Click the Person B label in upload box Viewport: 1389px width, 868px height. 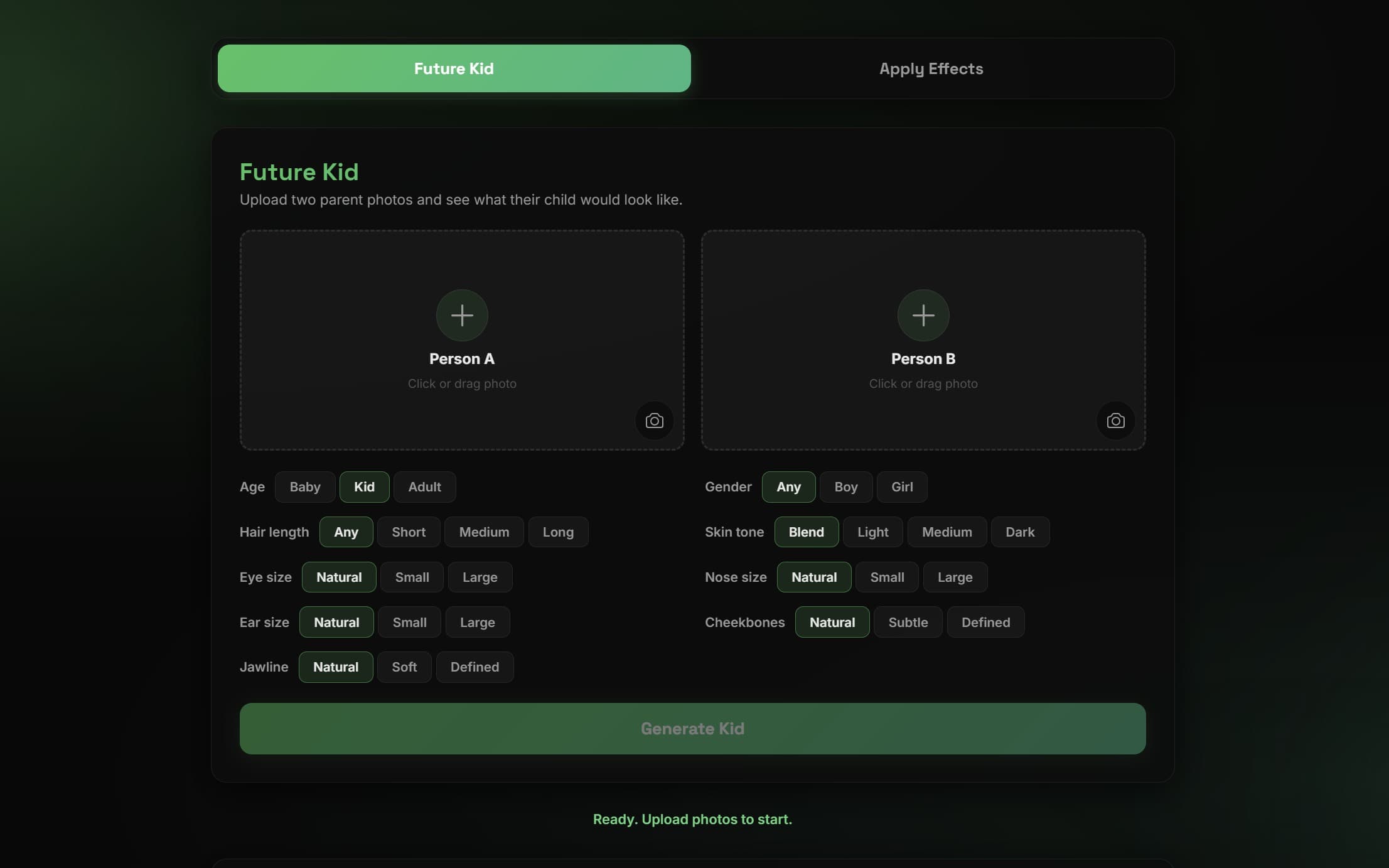(923, 359)
